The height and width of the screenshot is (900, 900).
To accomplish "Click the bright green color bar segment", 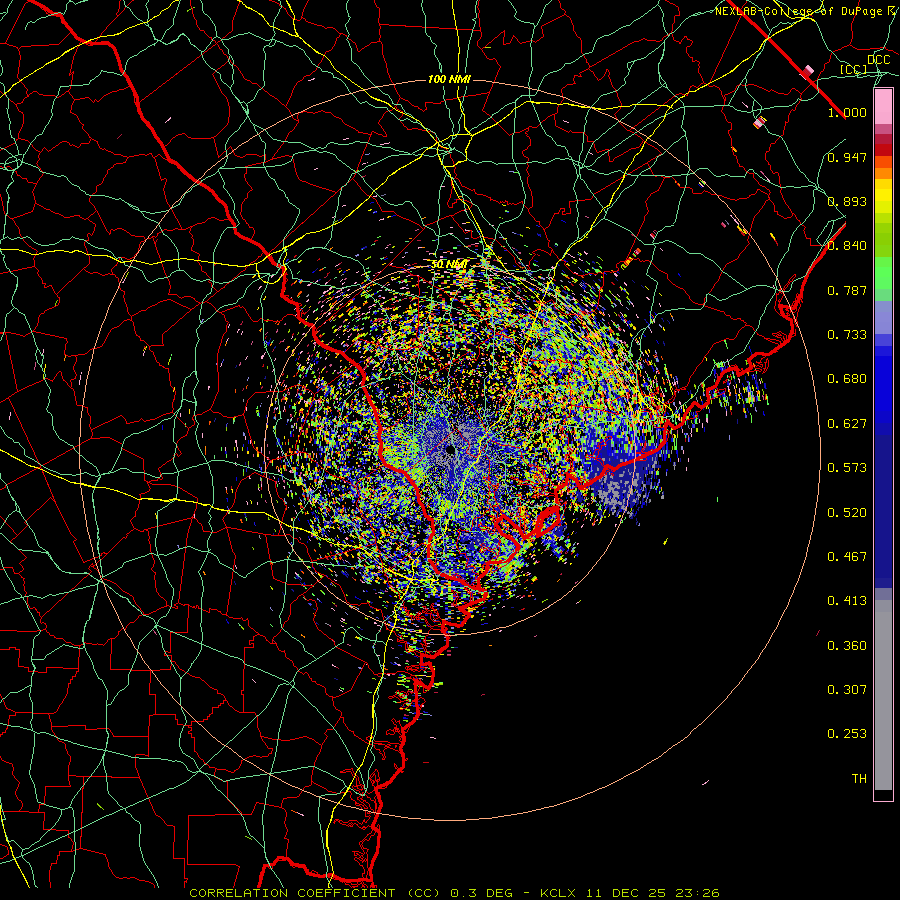I will (x=883, y=273).
